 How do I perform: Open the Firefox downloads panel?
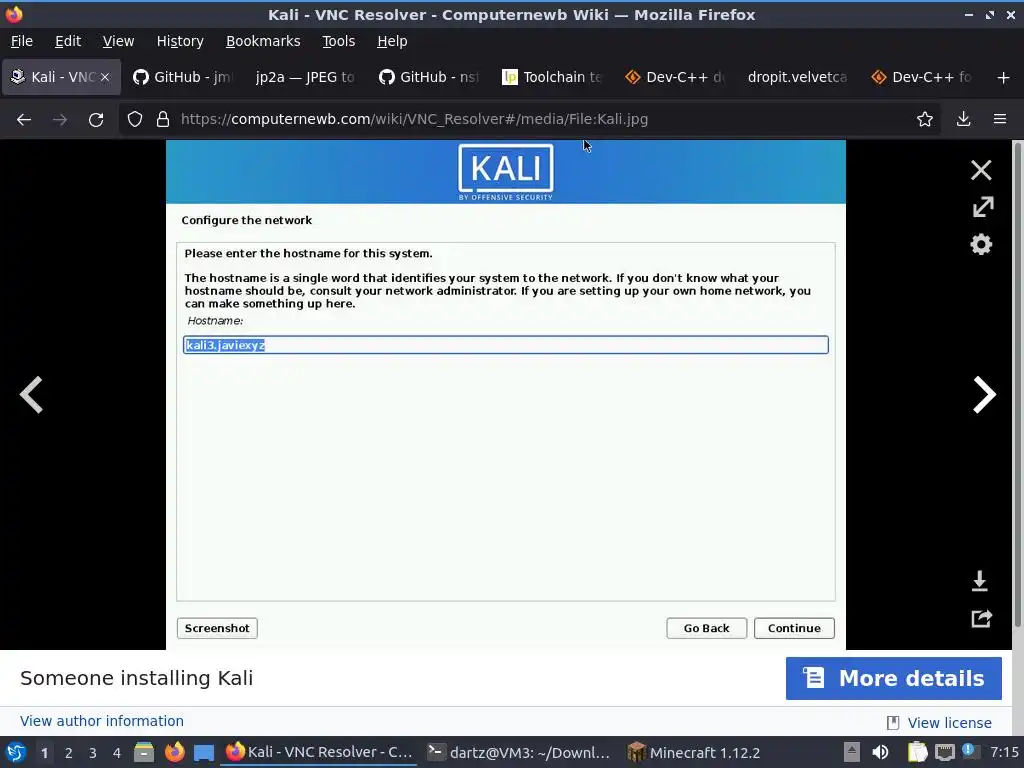pos(963,119)
